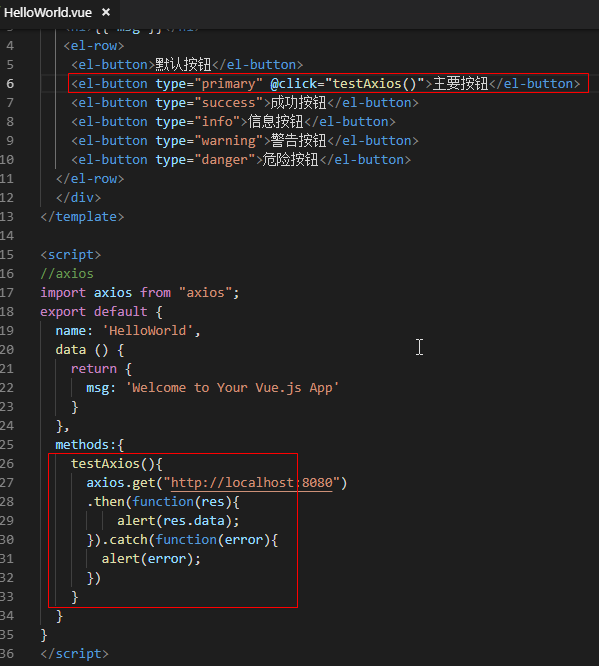Click the 'export default {' line
The image size is (599, 666).
pyautogui.click(x=101, y=312)
